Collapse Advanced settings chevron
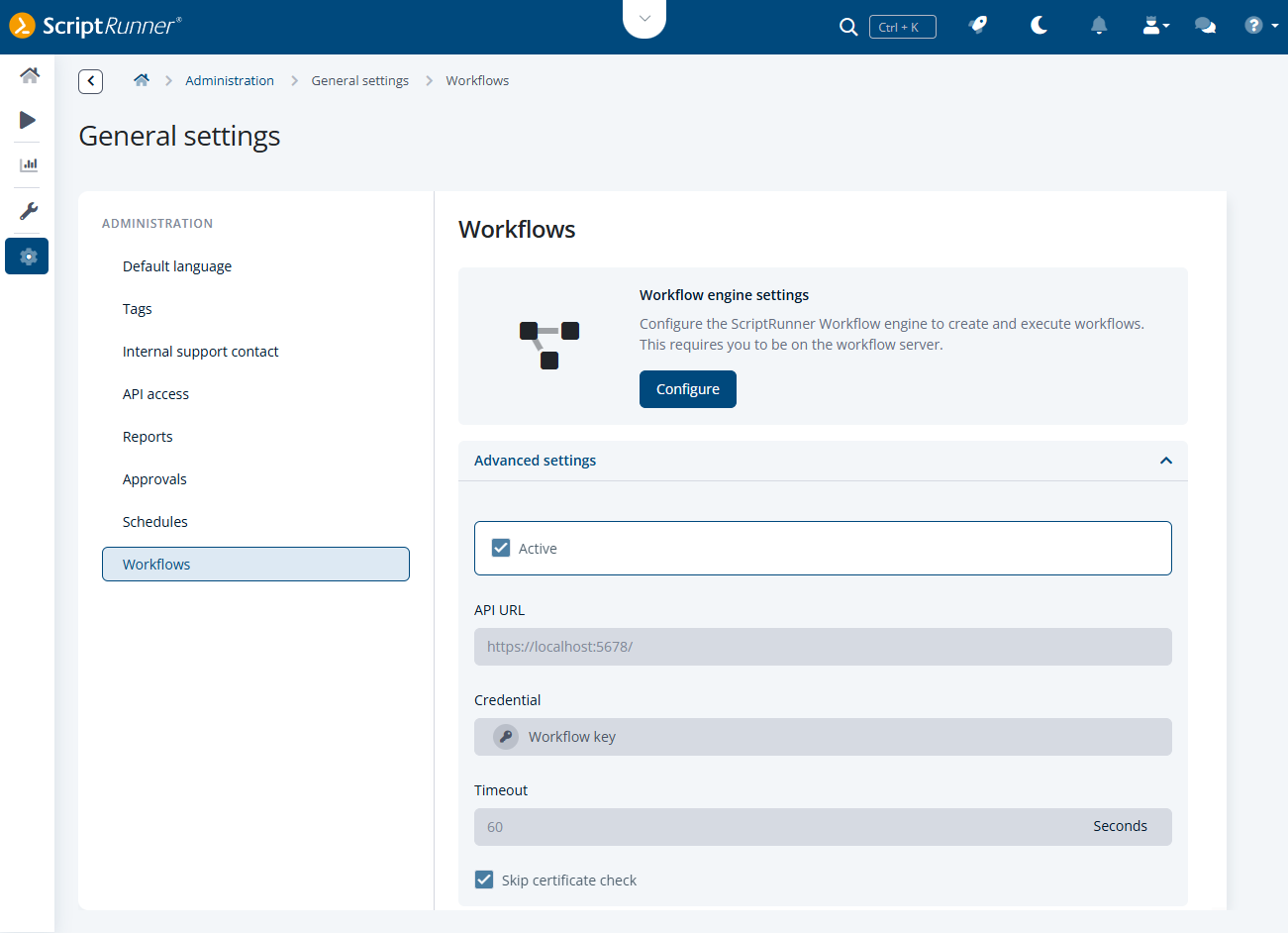This screenshot has width=1288, height=933. coord(1166,461)
